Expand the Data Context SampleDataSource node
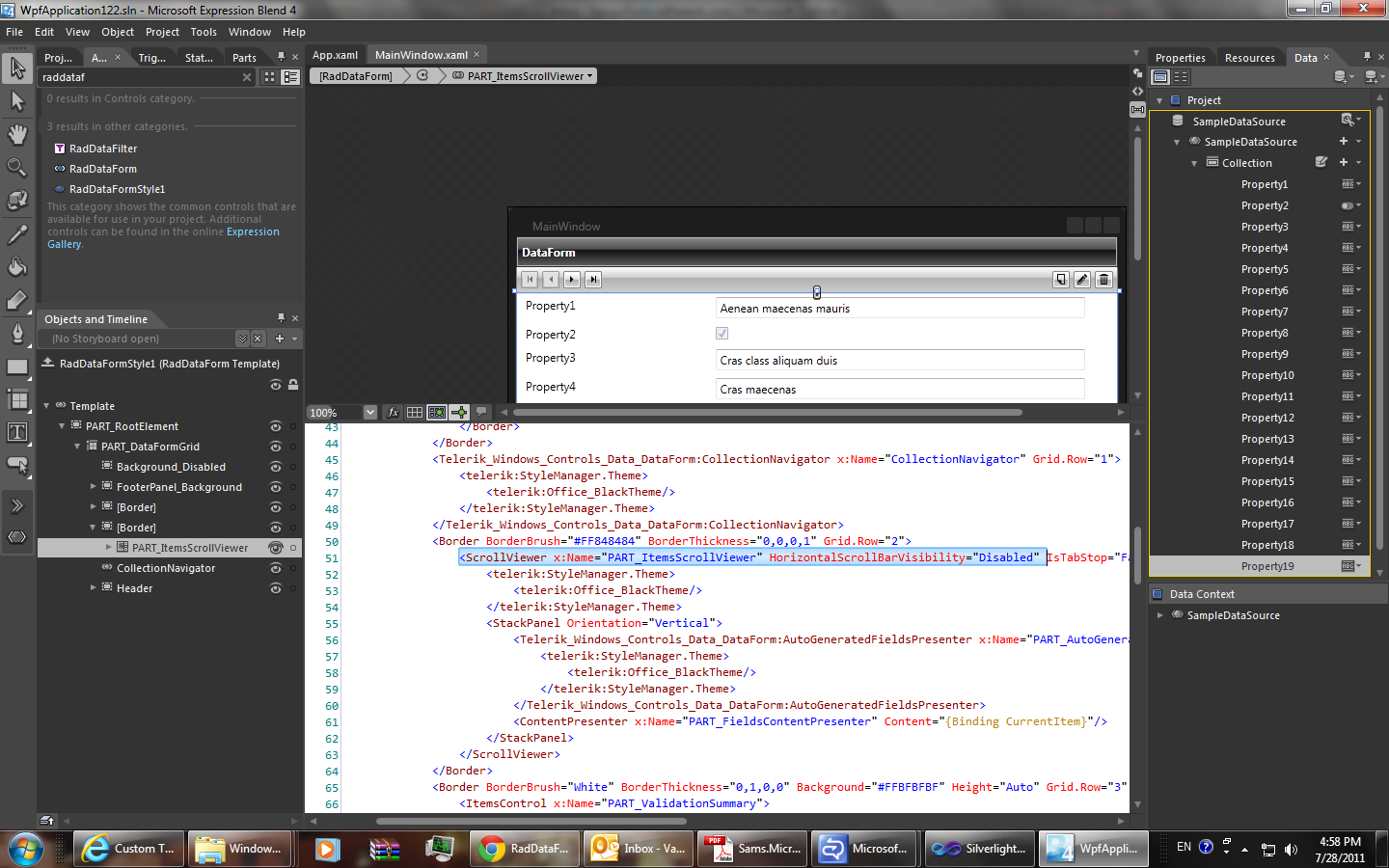The image size is (1389, 868). [x=1160, y=615]
